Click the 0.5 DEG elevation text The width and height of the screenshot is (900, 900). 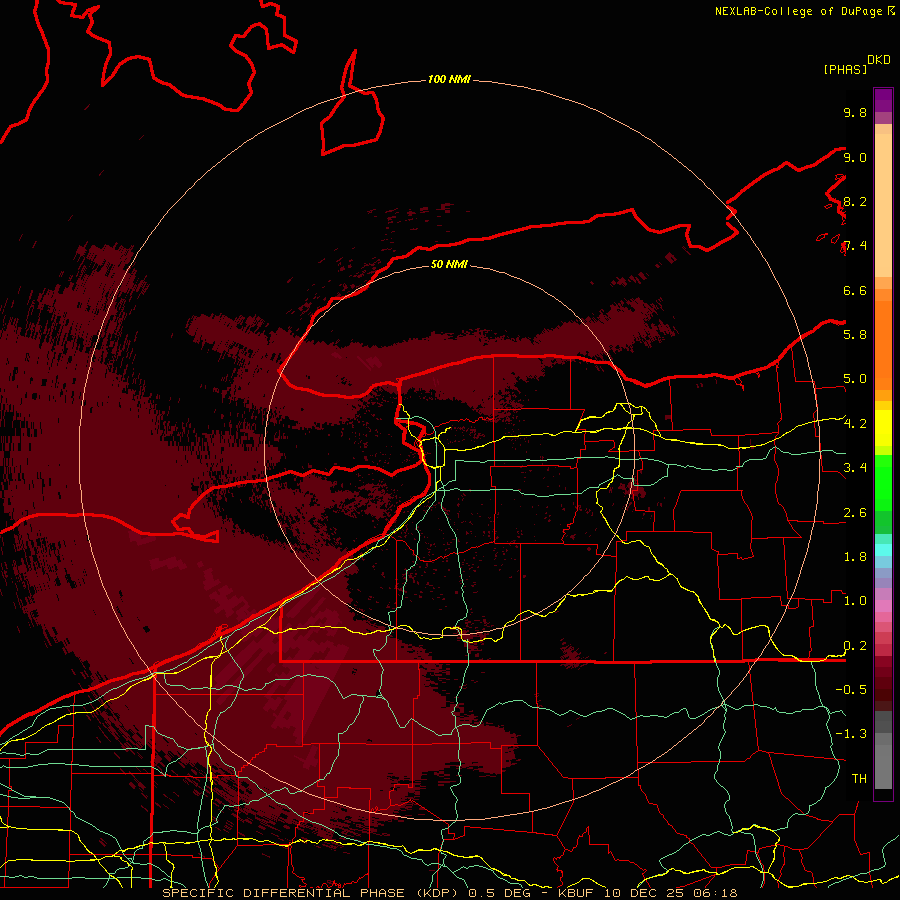pyautogui.click(x=499, y=893)
